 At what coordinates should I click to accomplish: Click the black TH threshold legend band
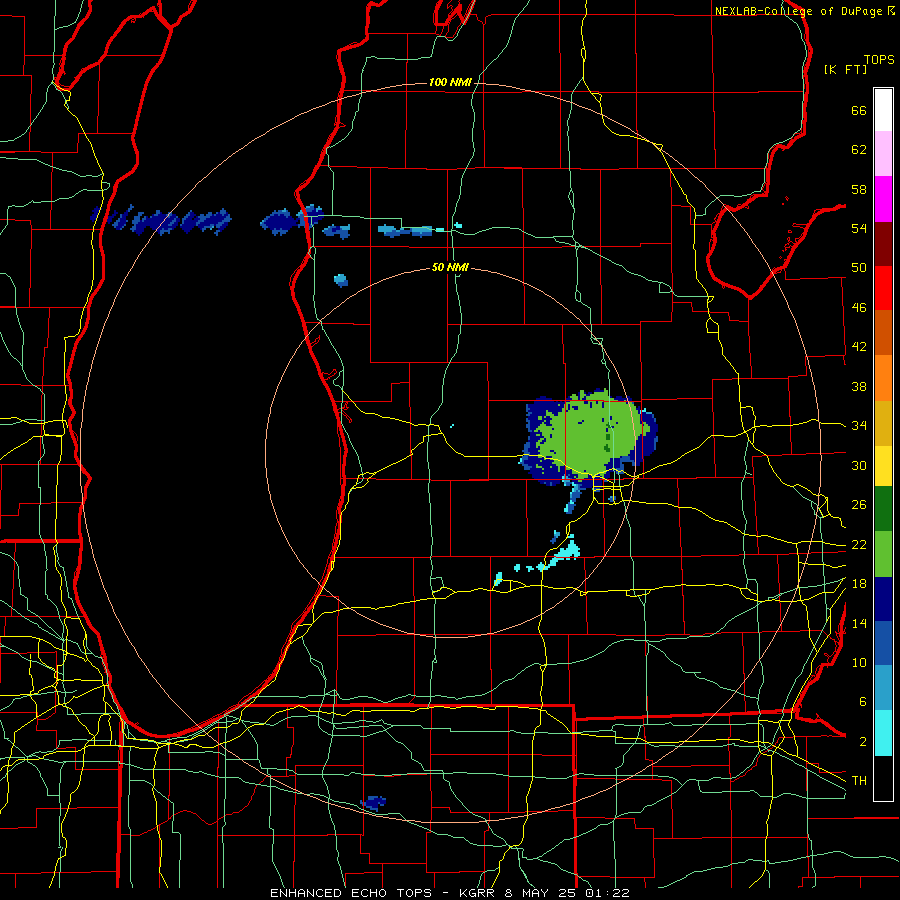883,778
